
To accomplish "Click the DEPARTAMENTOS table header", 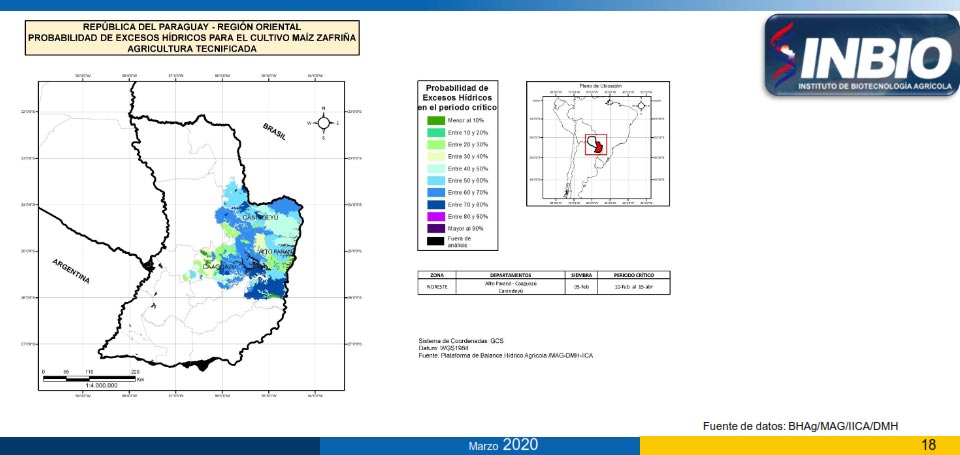I will [511, 274].
